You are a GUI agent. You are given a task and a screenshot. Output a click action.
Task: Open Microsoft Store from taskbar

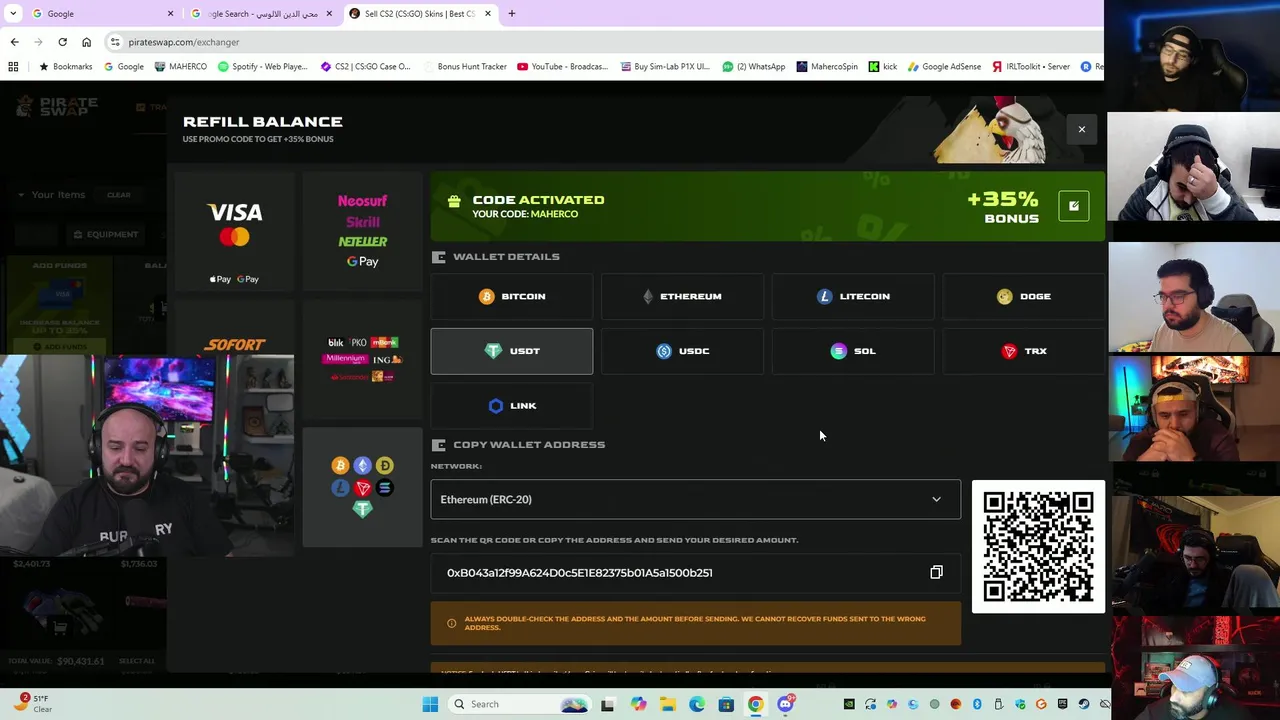pyautogui.click(x=726, y=704)
